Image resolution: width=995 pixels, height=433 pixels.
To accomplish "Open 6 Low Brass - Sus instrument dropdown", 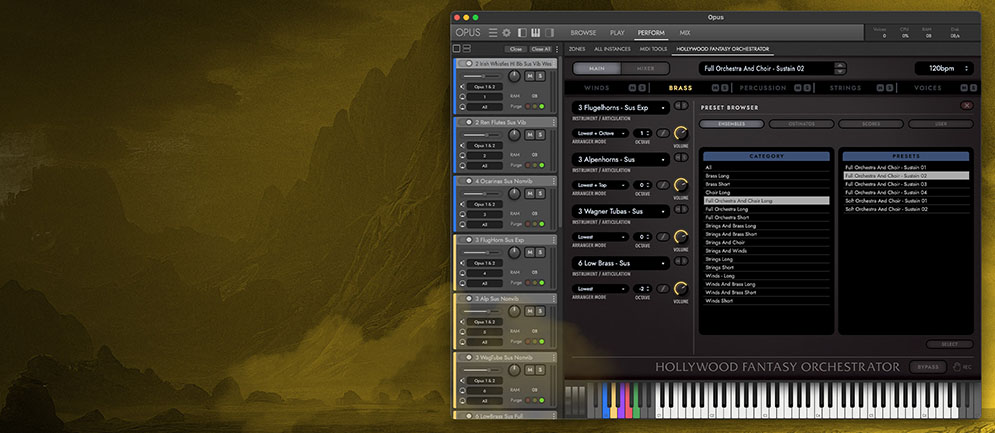I will tap(621, 263).
